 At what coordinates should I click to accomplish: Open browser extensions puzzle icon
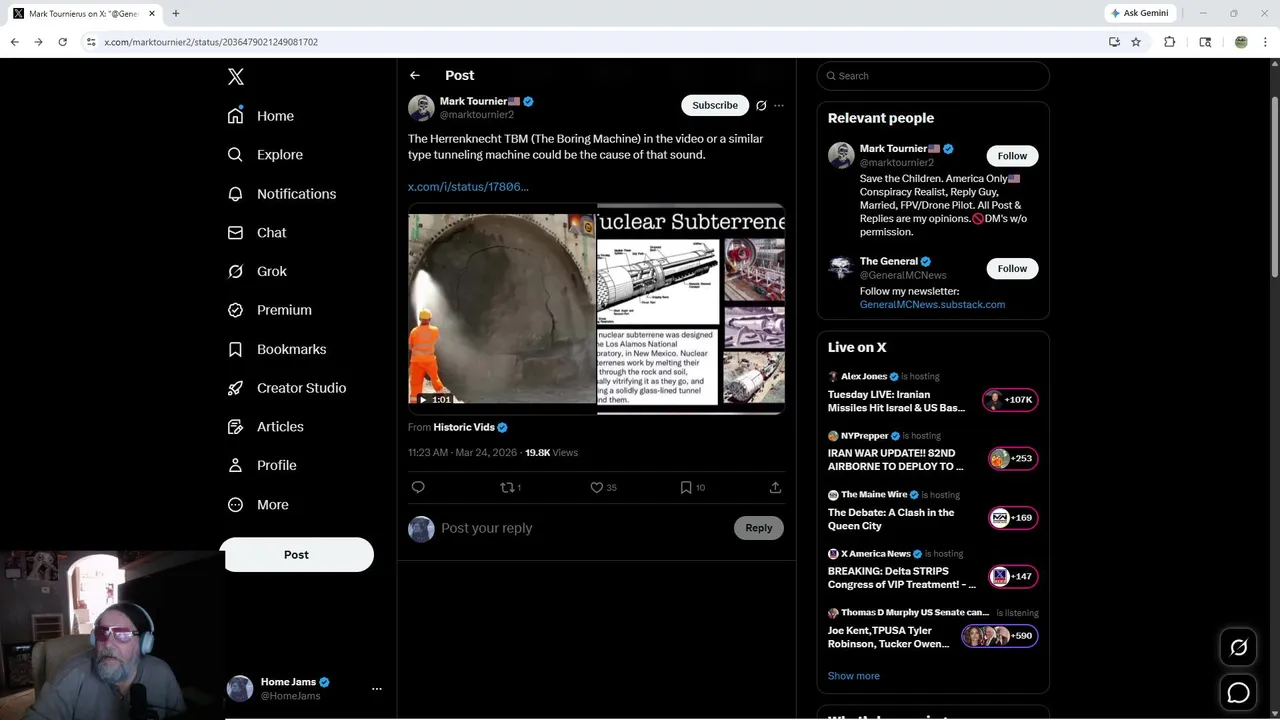[1169, 42]
